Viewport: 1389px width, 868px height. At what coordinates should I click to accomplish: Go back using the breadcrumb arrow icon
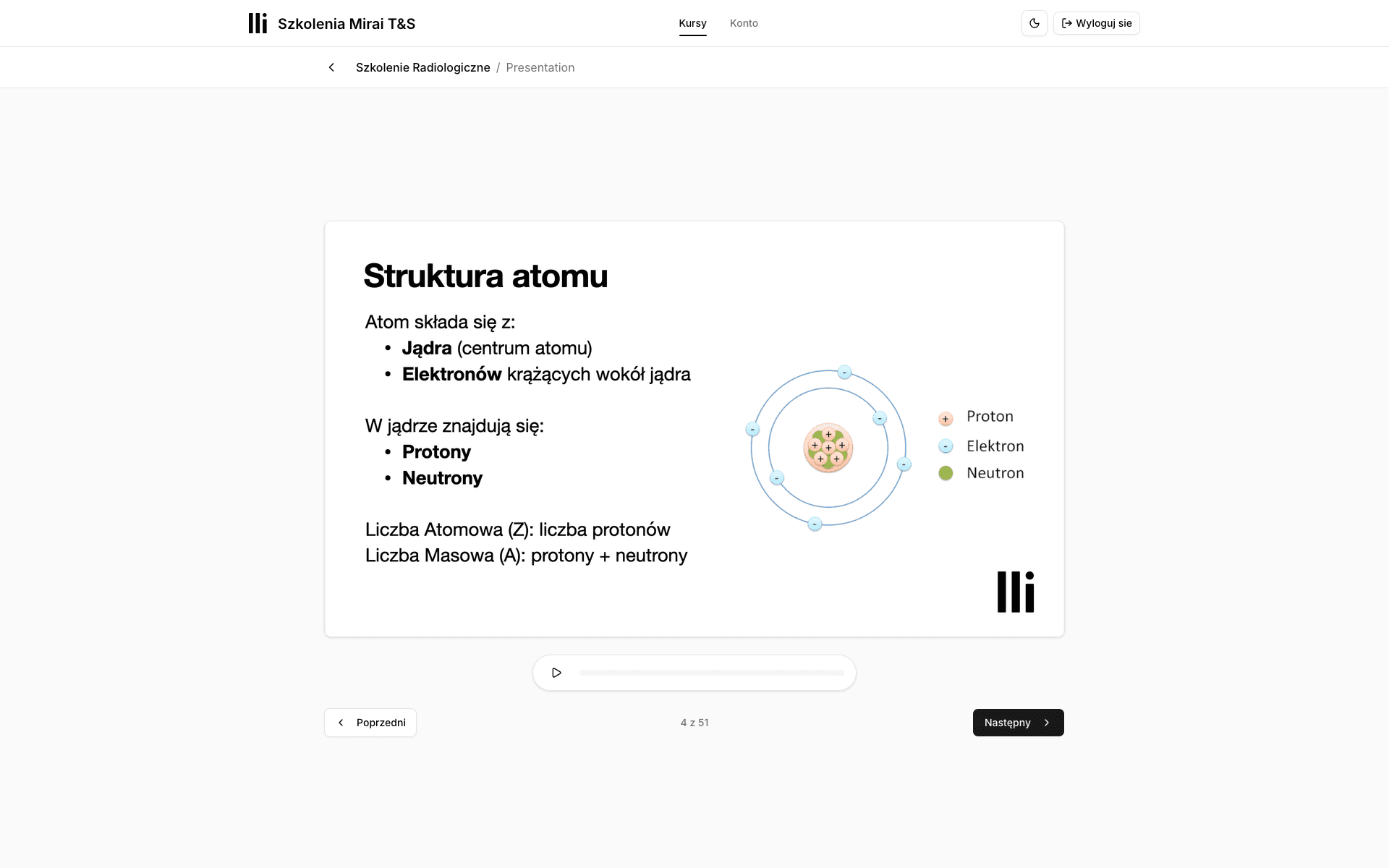click(x=331, y=67)
